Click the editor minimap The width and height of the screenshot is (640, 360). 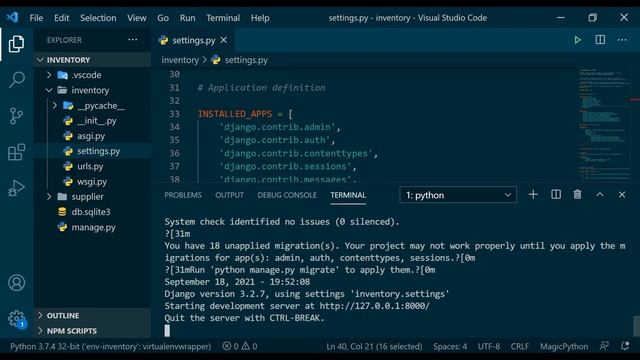(x=606, y=124)
